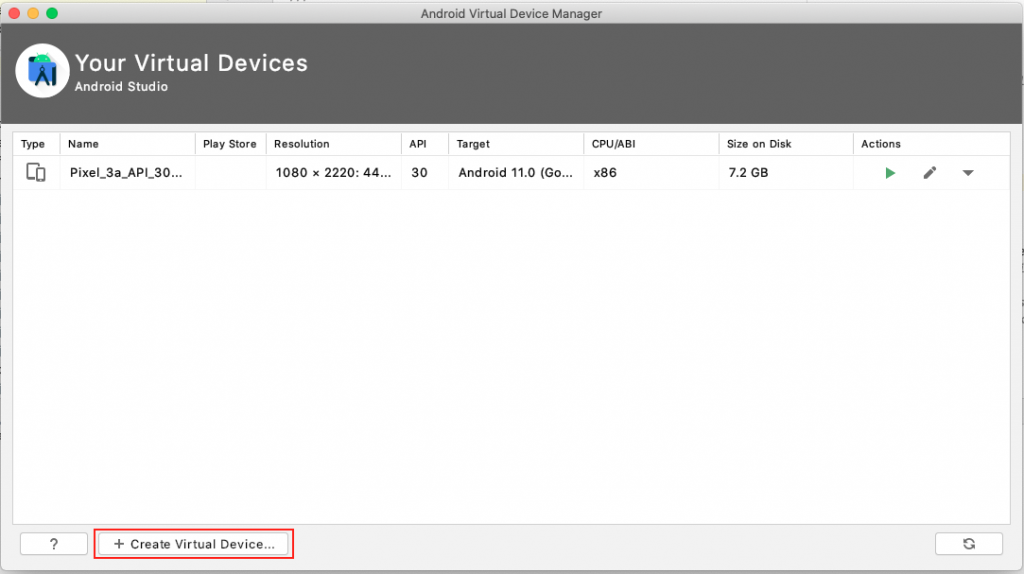Edit the Pixel_3a AVD with the pencil icon
The image size is (1024, 574).
pos(929,173)
